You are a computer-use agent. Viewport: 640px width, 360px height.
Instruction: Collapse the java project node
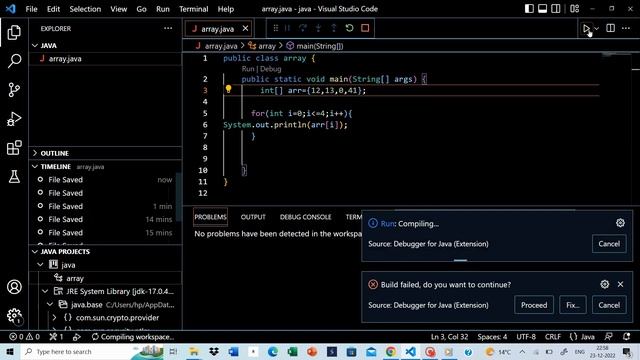pyautogui.click(x=40, y=265)
